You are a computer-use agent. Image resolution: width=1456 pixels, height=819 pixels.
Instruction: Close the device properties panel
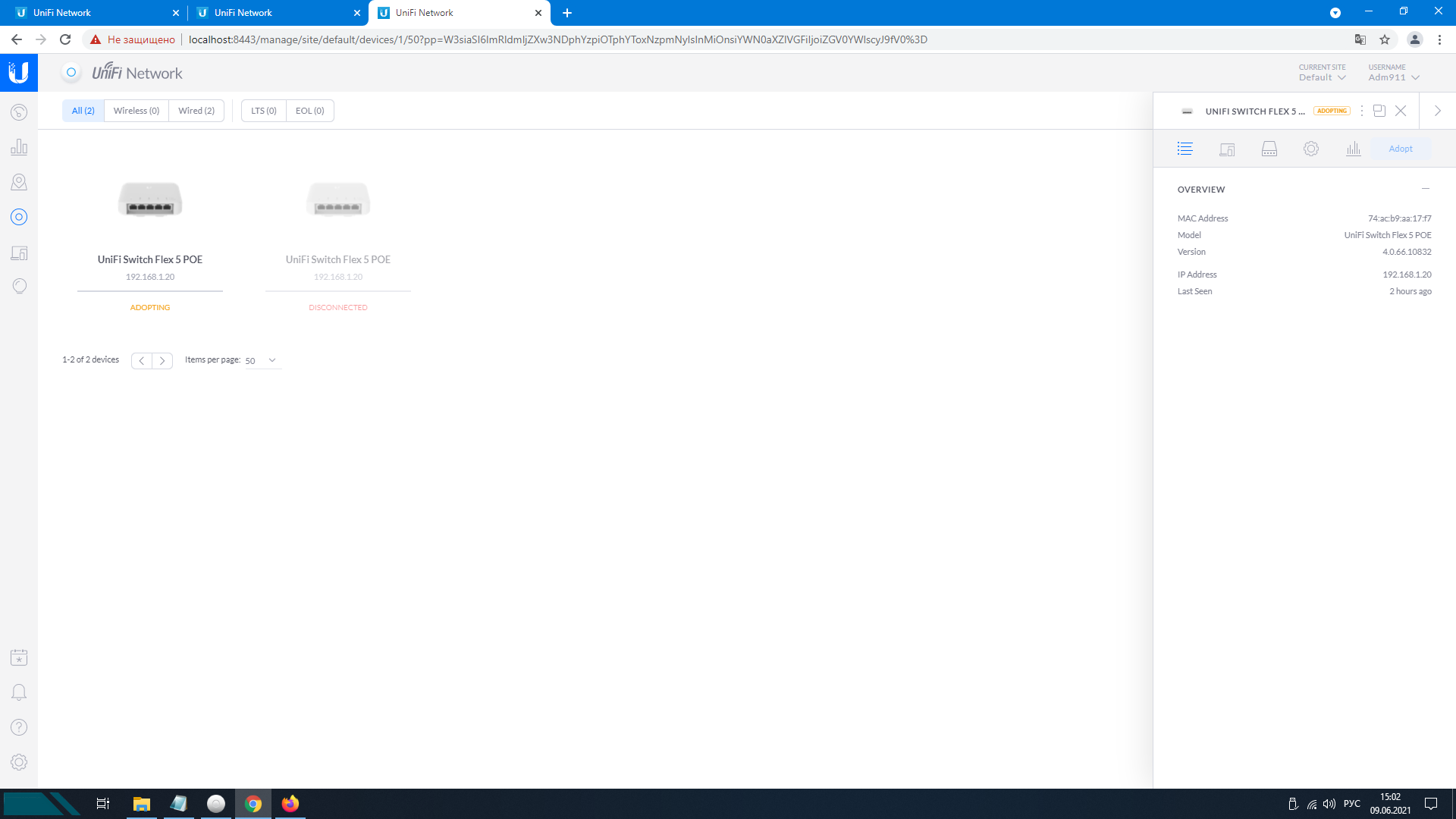tap(1401, 111)
